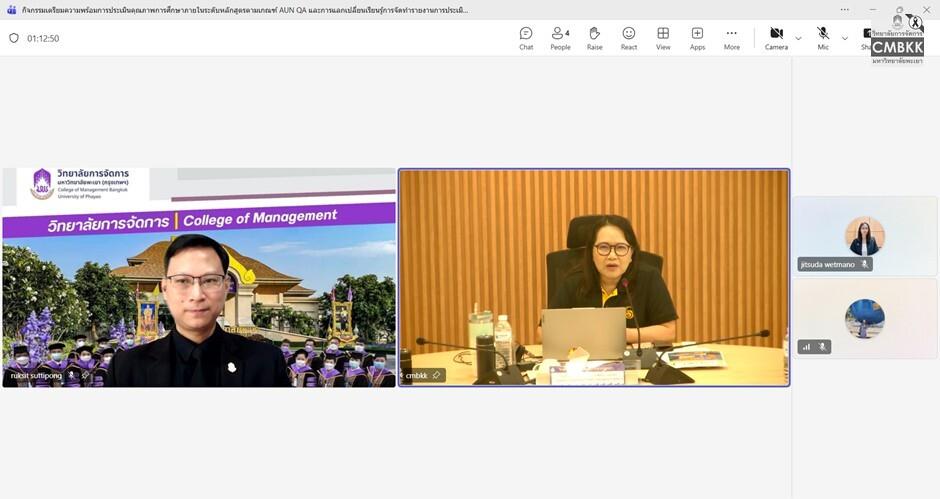The image size is (940, 499).
Task: Open the Apps panel
Action: point(697,38)
